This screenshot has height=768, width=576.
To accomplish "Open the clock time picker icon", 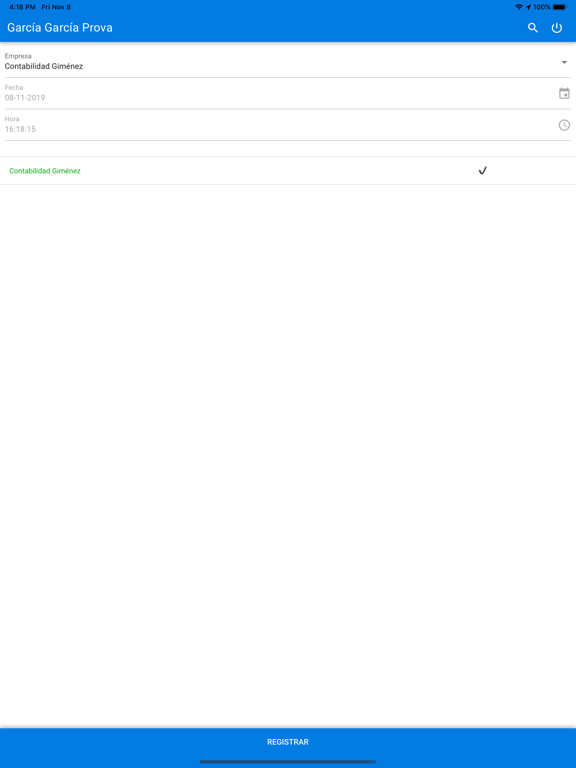I will point(564,125).
